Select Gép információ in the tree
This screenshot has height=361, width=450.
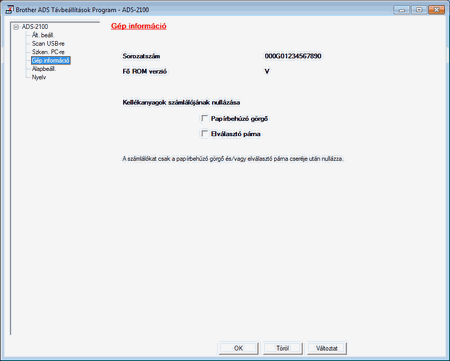pyautogui.click(x=51, y=60)
